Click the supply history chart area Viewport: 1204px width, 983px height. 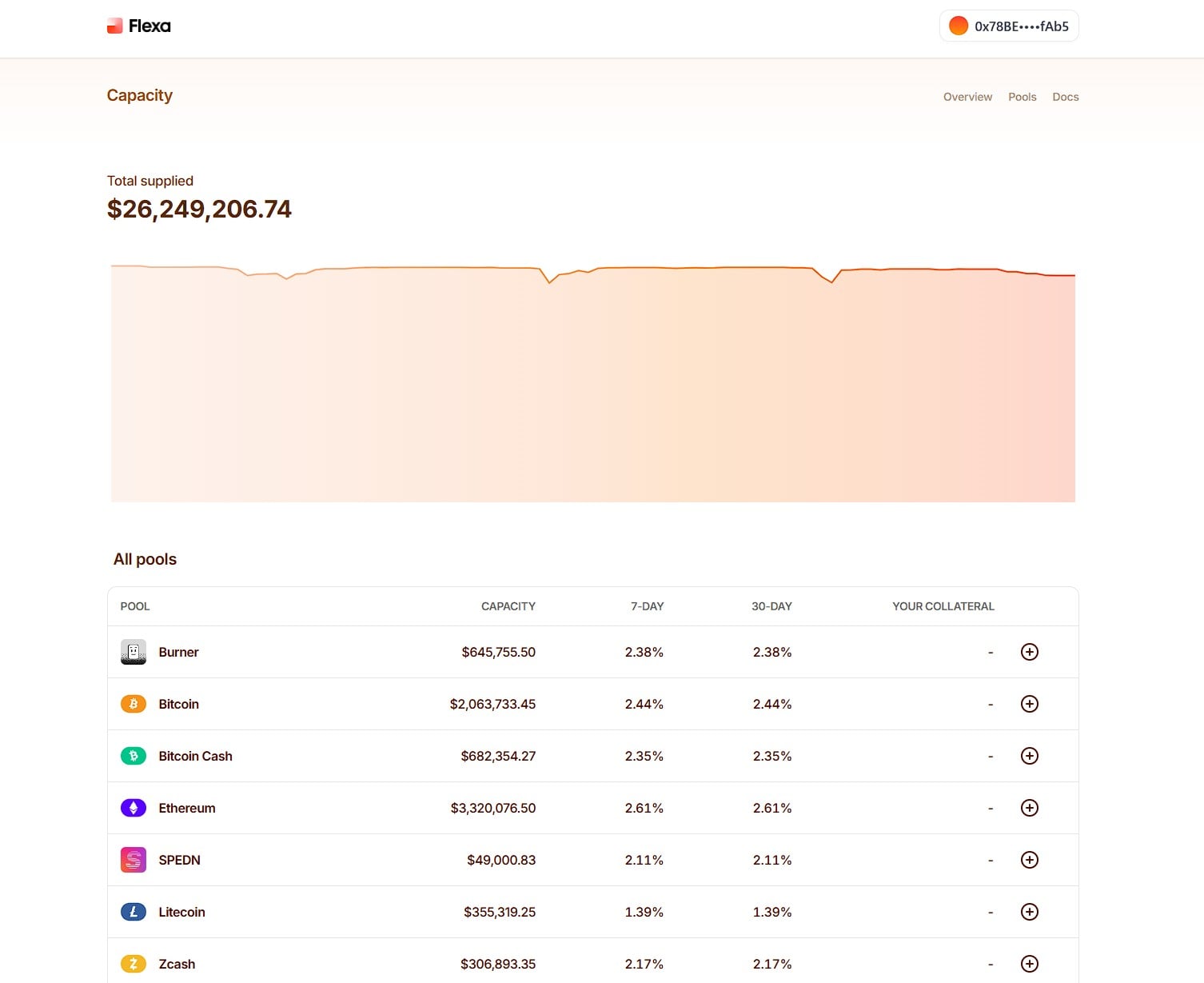click(x=593, y=382)
